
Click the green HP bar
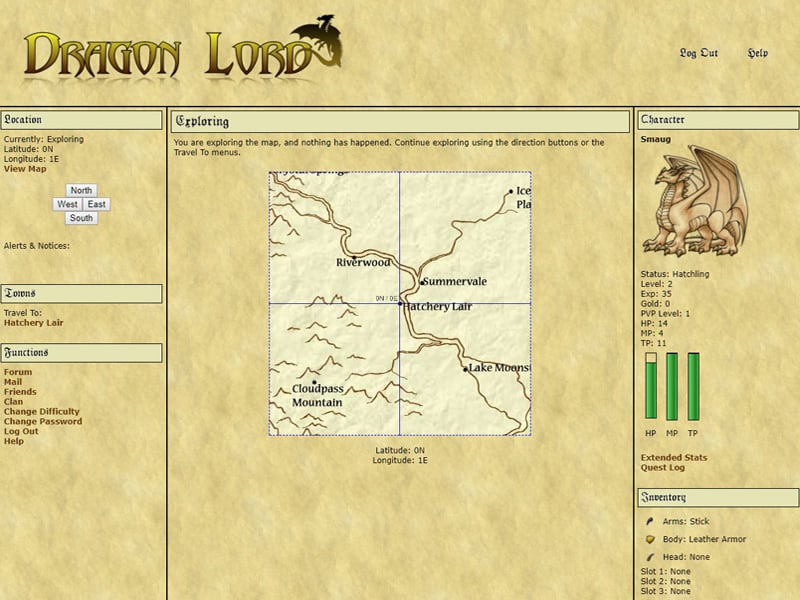(x=649, y=390)
